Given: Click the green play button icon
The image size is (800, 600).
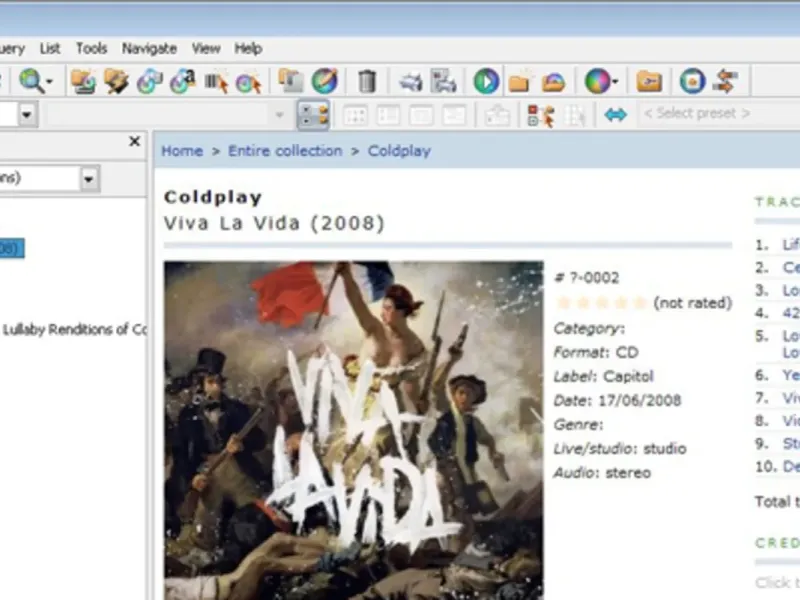Looking at the screenshot, I should click(x=486, y=82).
